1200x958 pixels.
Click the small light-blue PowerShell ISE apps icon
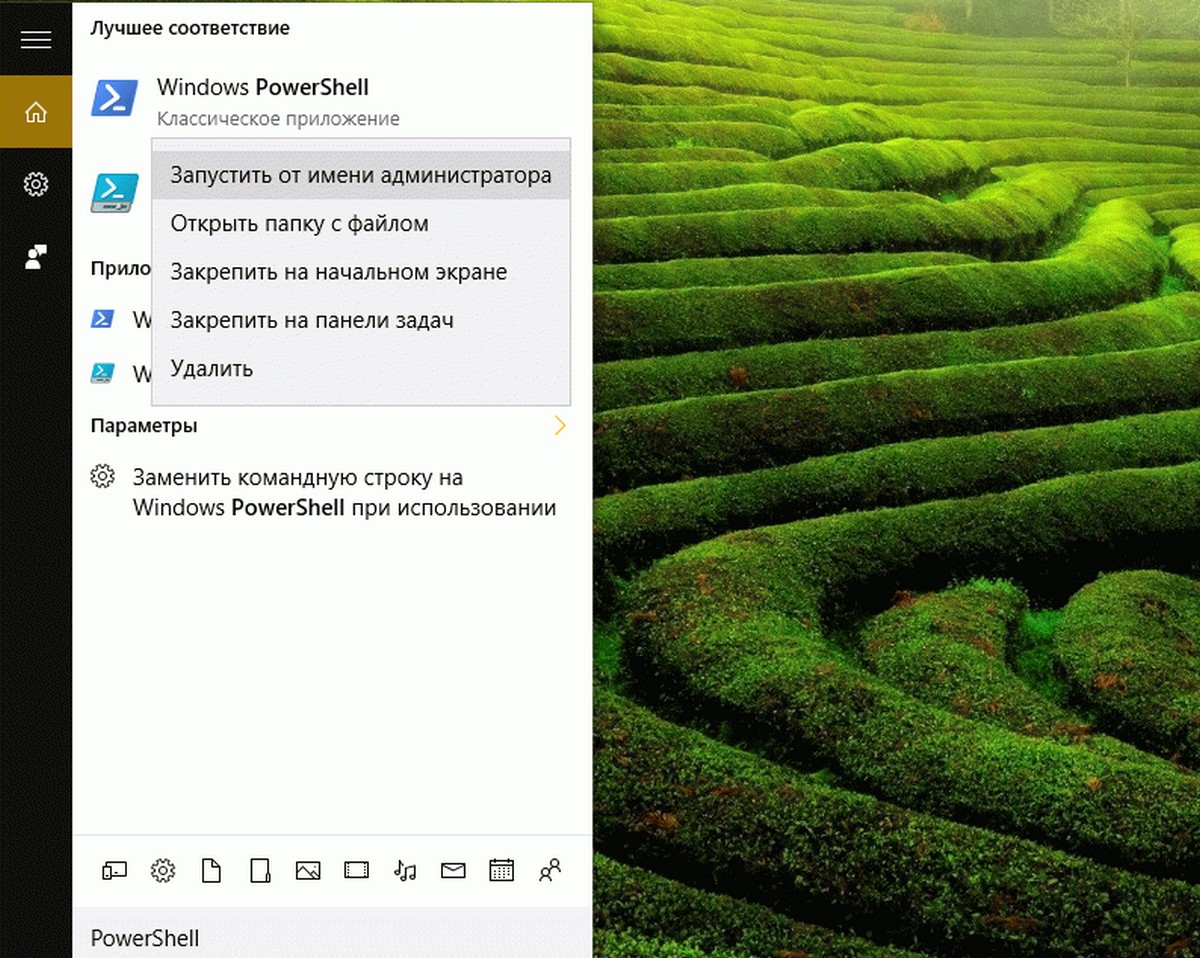tap(102, 373)
